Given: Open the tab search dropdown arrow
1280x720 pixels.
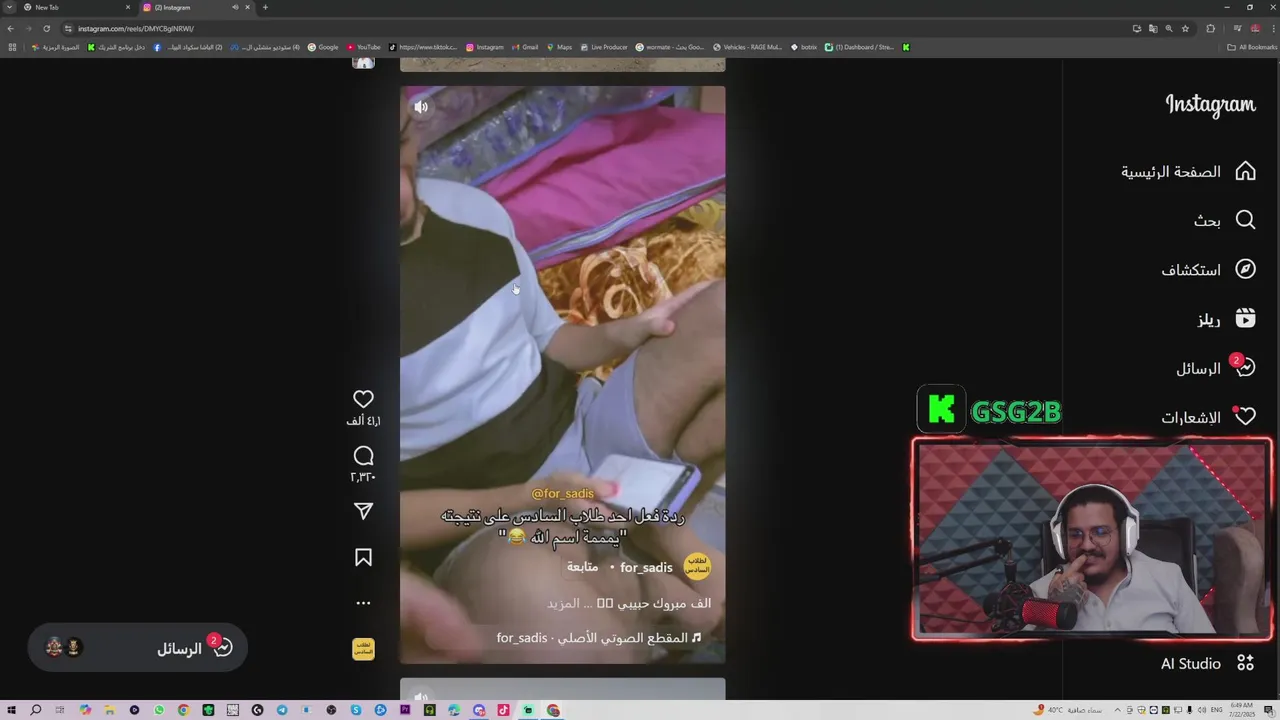Looking at the screenshot, I should click(x=9, y=7).
